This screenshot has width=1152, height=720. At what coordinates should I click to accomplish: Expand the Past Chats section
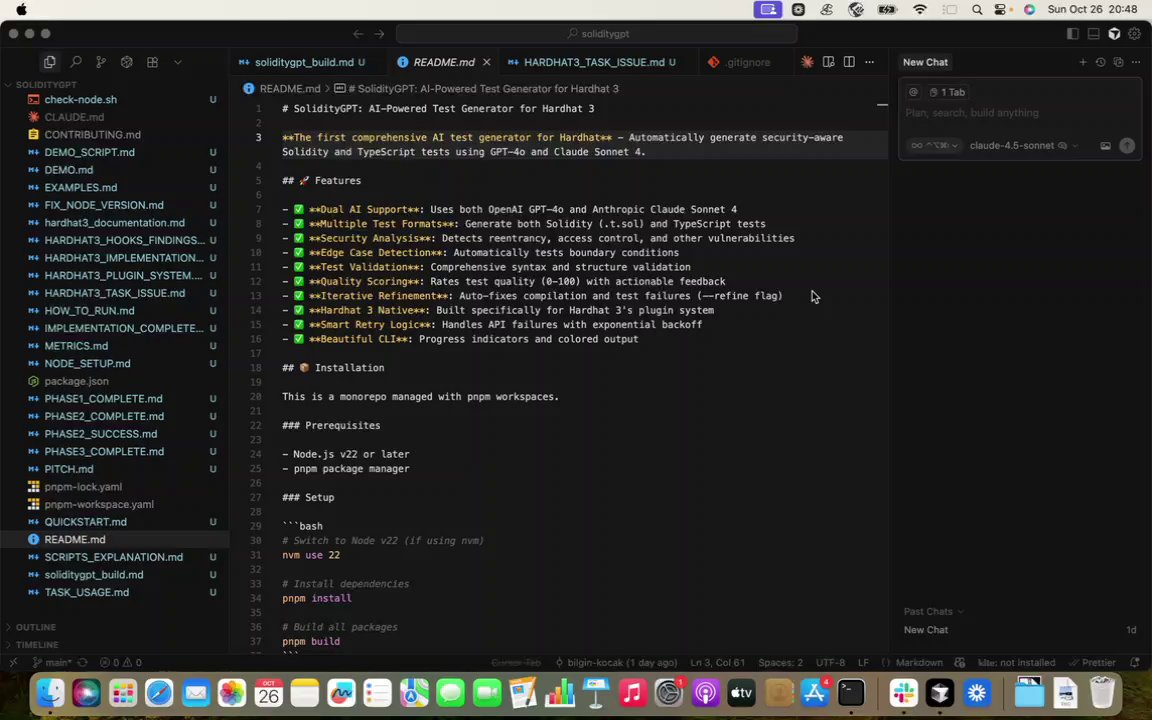click(x=934, y=611)
